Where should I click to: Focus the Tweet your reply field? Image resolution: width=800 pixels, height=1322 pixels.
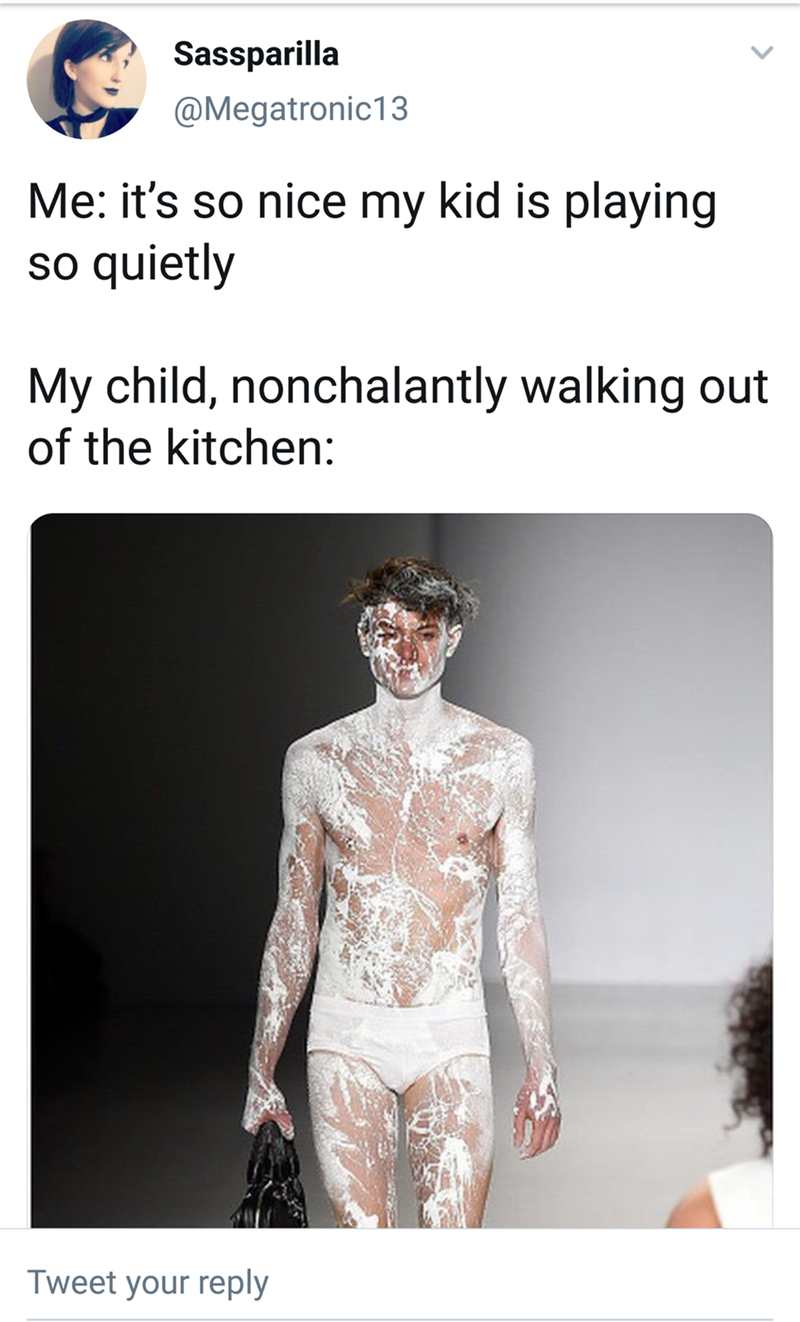pyautogui.click(x=400, y=1282)
